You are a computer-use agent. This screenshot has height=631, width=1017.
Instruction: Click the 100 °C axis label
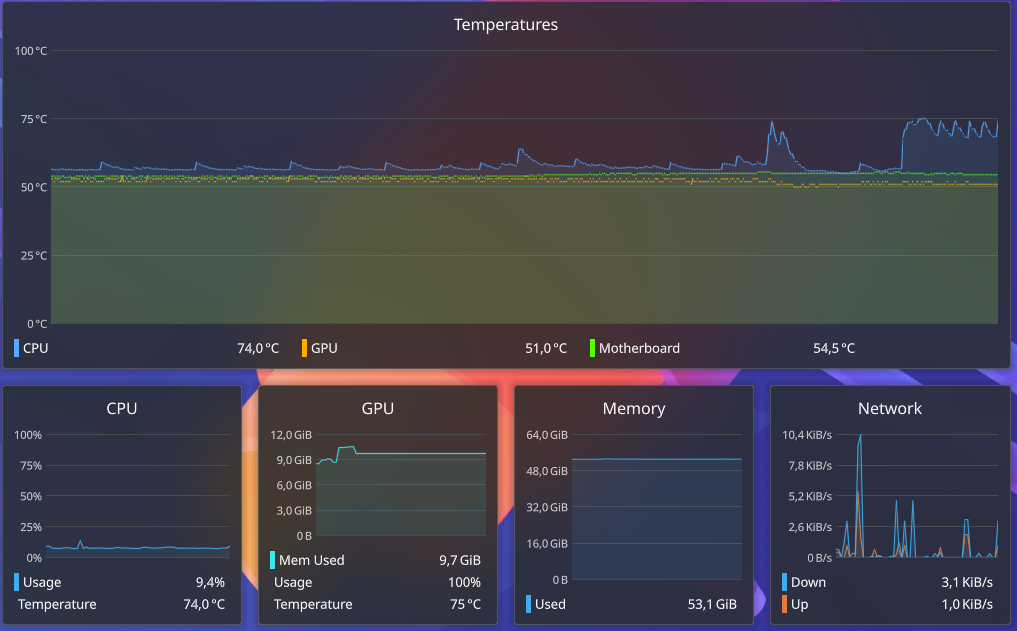coord(31,51)
